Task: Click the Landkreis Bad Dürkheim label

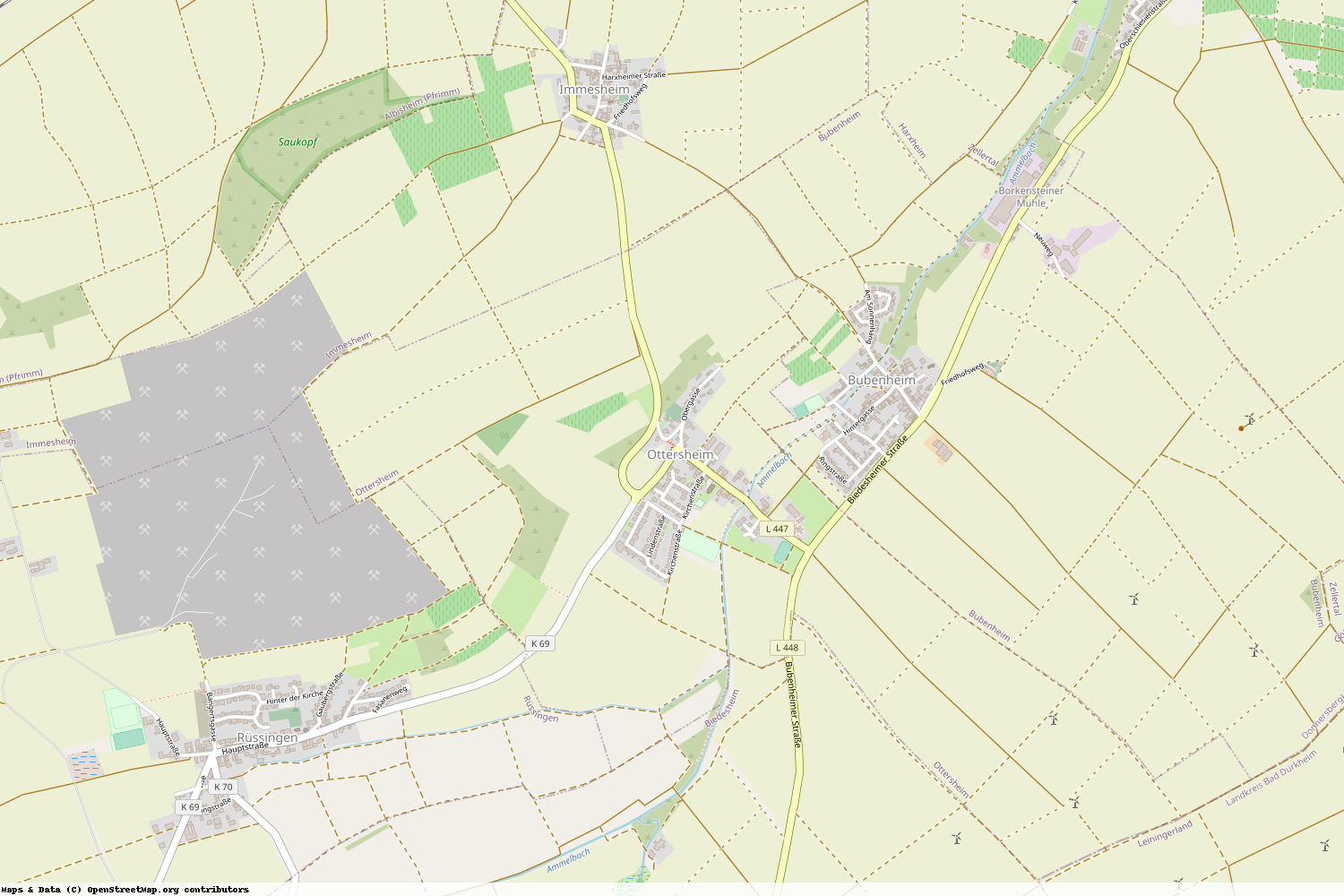Action: 1271,778
